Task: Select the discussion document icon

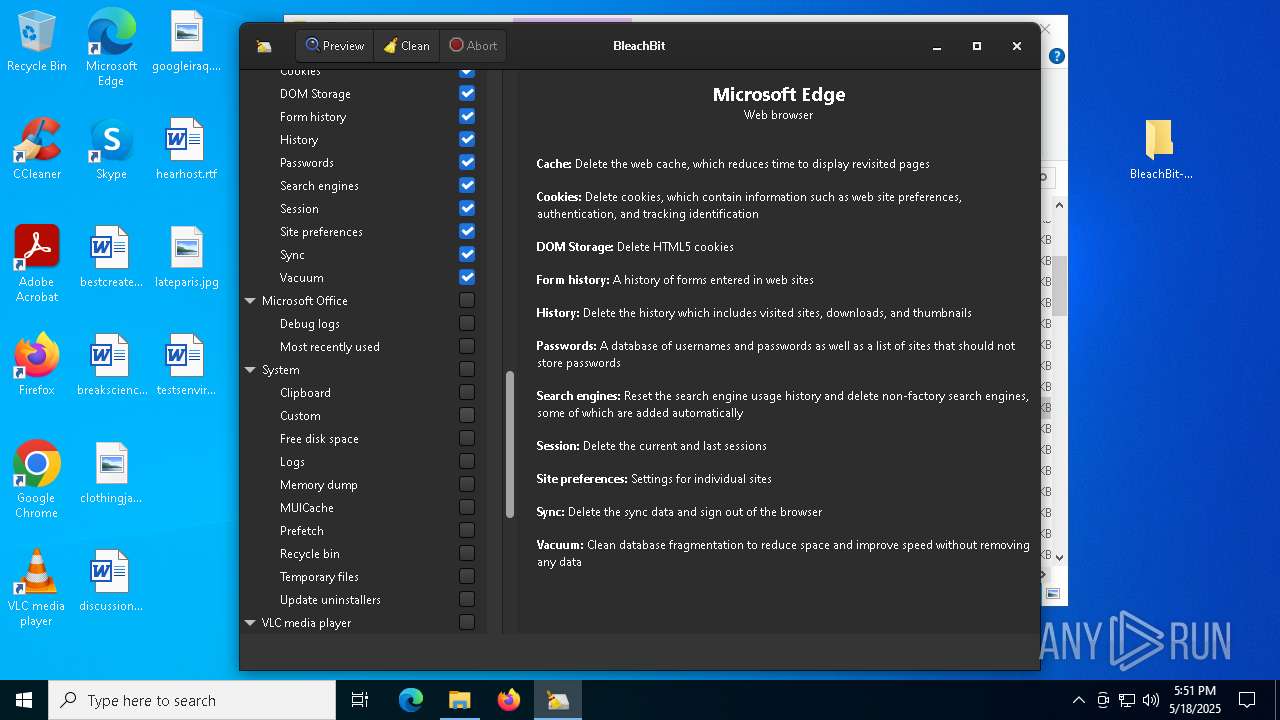Action: pos(111,581)
